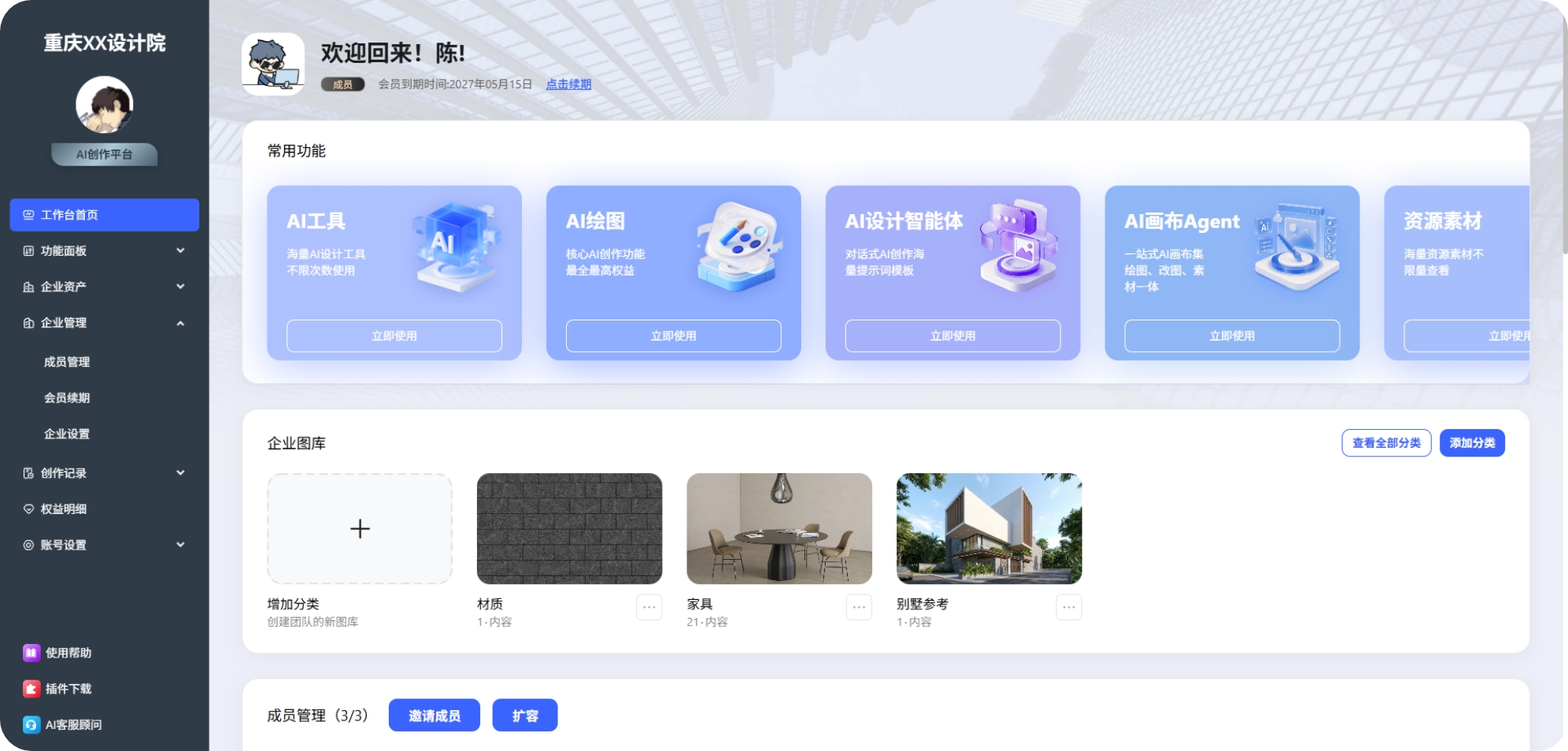Click the 企业资产 building icon
The image size is (1568, 751).
click(29, 287)
